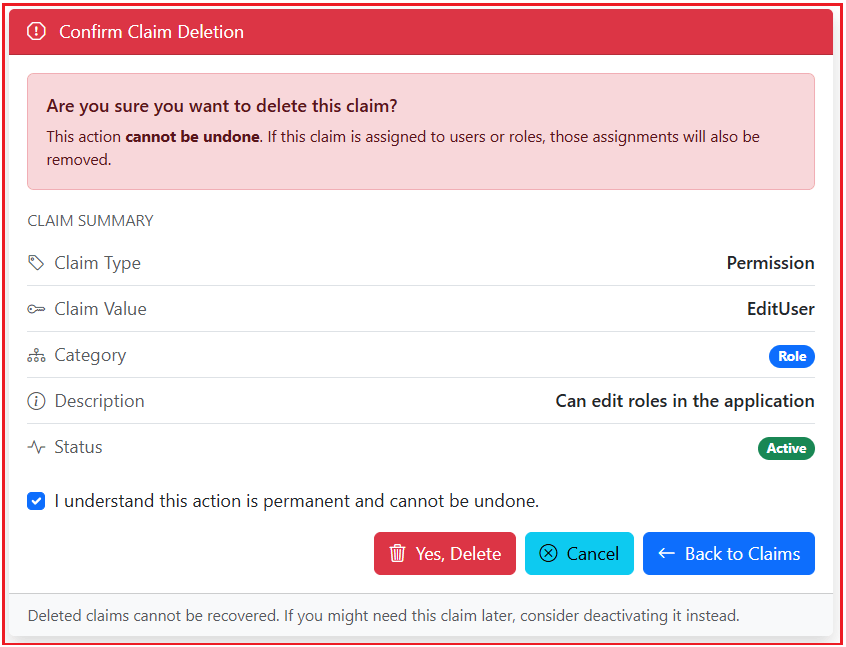
Task: Select the Permission claim type value
Action: (x=770, y=262)
